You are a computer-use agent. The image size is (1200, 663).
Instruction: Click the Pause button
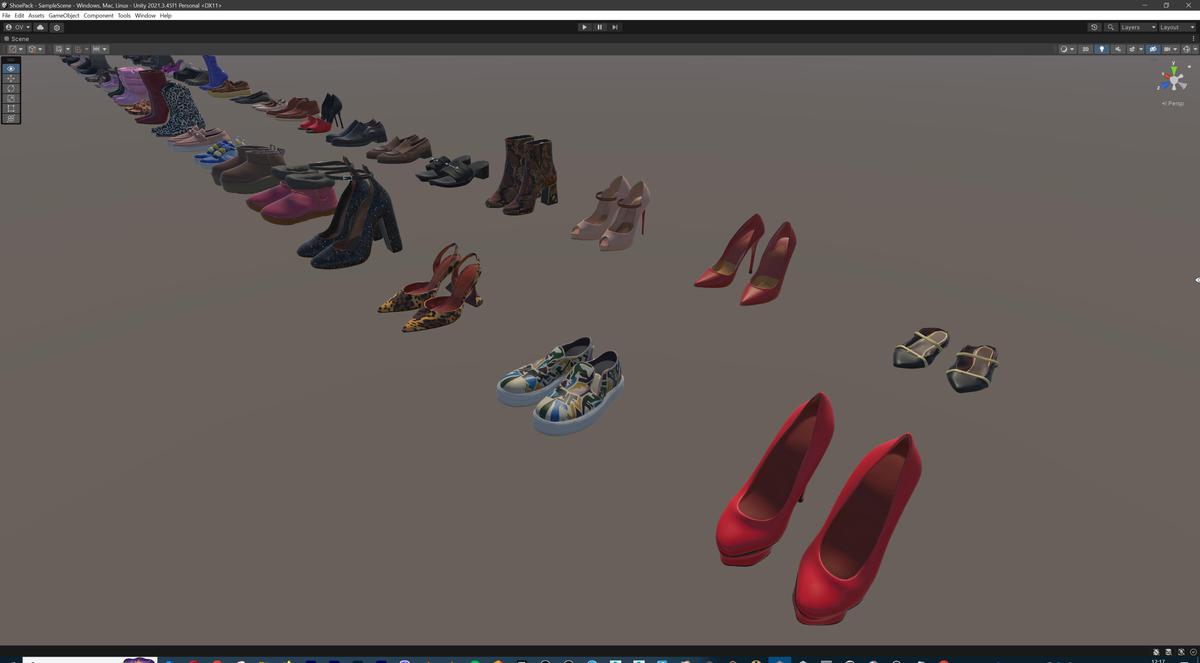(x=599, y=27)
